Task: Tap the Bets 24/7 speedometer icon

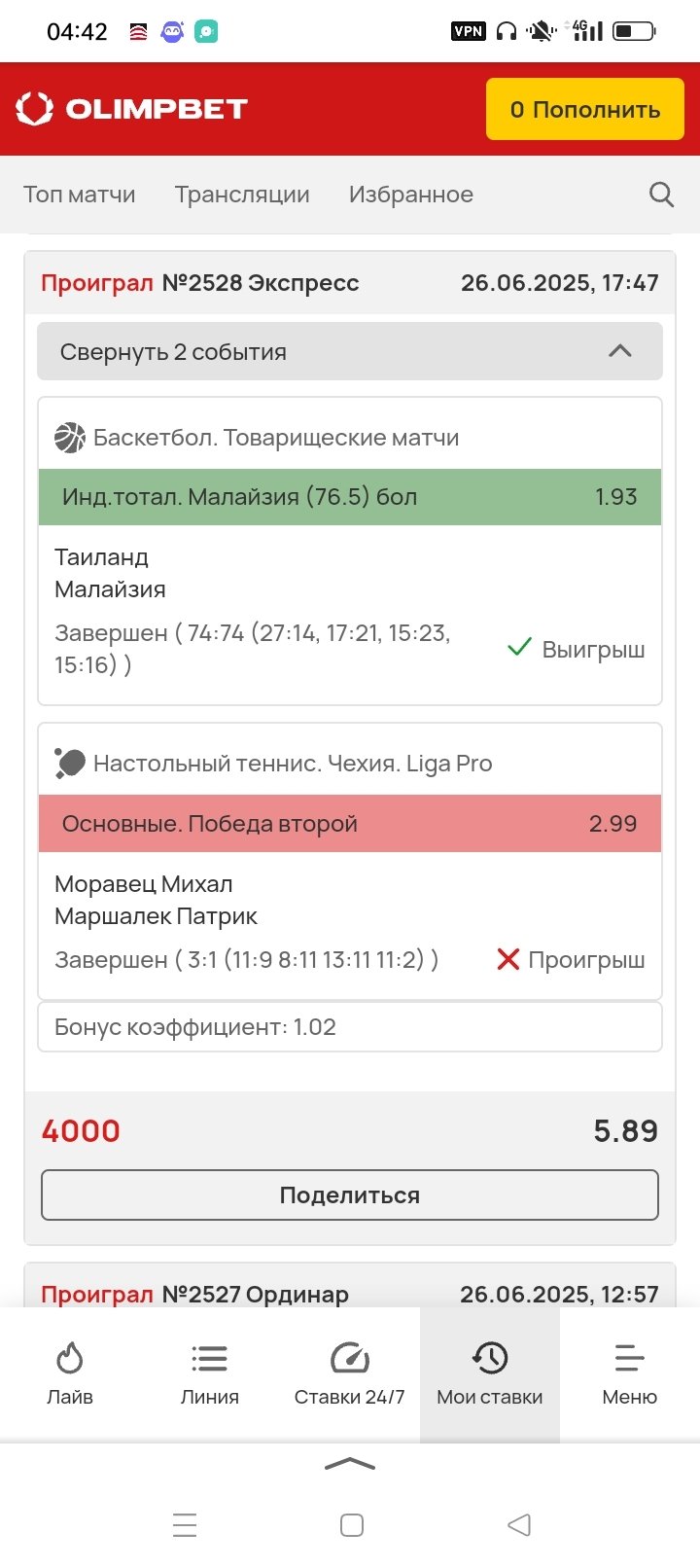Action: click(350, 1358)
